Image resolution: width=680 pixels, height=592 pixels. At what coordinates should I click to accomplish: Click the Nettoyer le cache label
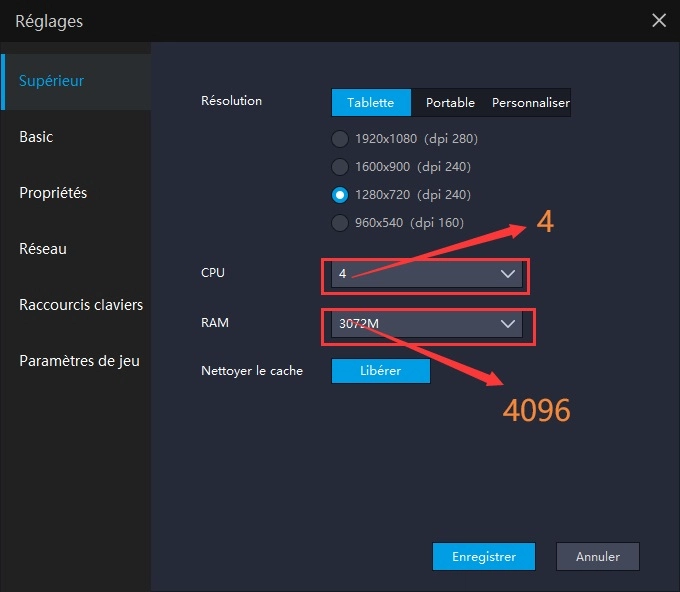(252, 371)
